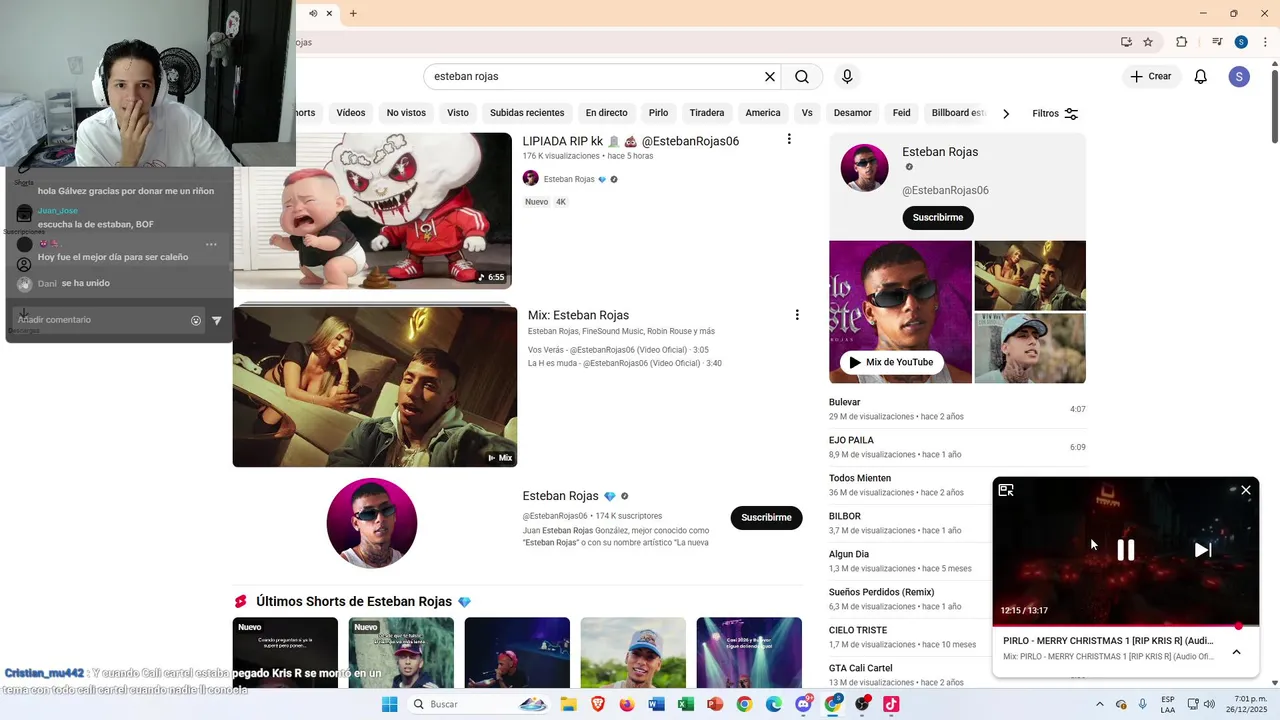Open Chrome profile avatar
This screenshot has width=1280, height=720.
(1241, 42)
